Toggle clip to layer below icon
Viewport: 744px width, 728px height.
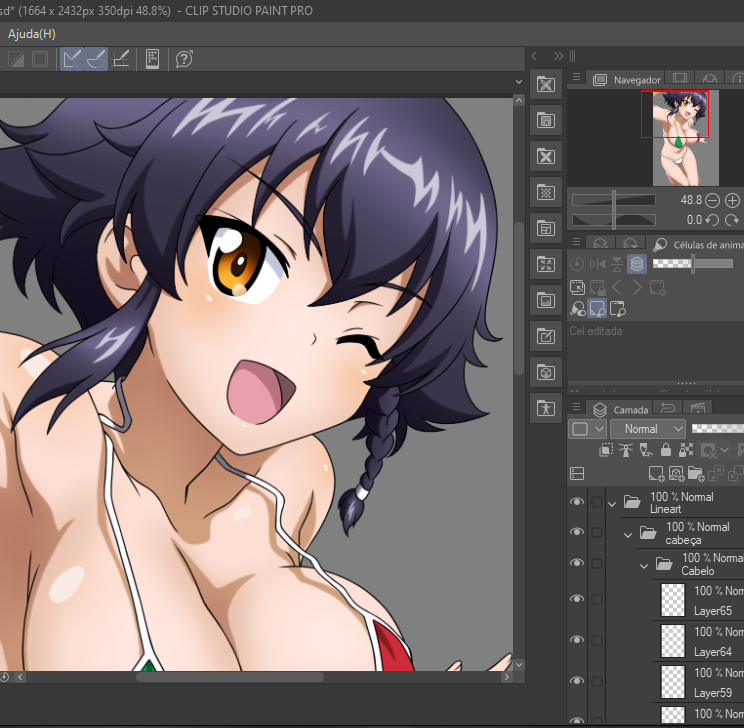click(x=606, y=450)
